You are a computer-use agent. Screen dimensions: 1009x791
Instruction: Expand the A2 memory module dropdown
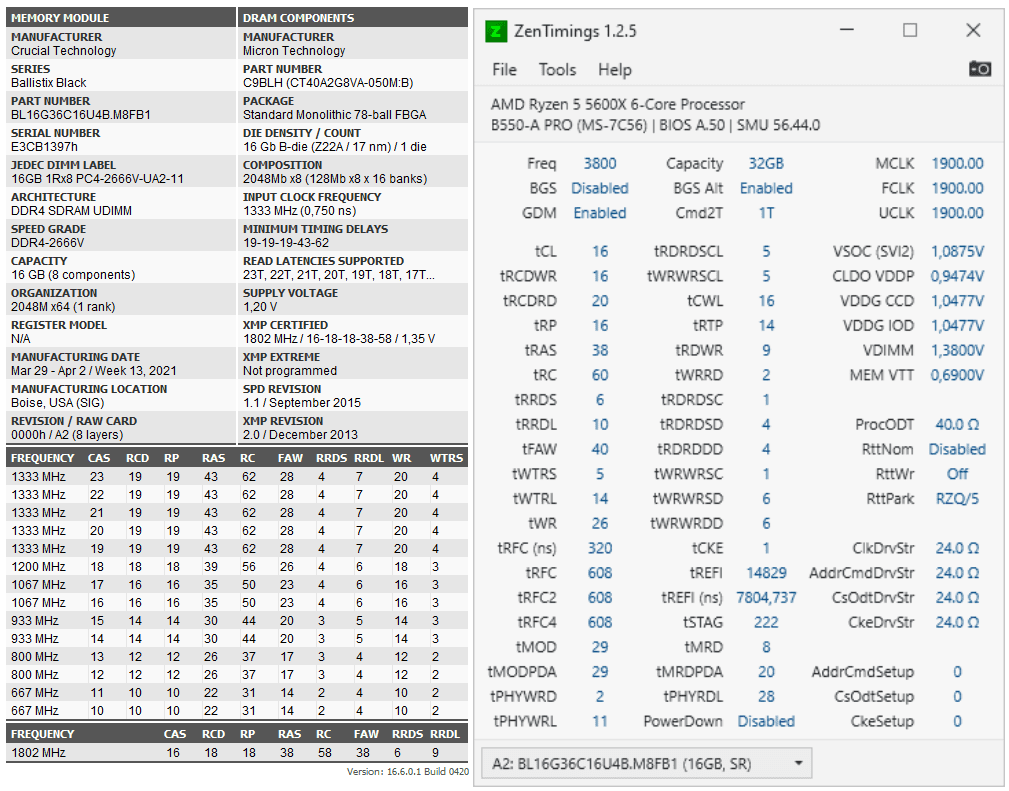tap(647, 763)
